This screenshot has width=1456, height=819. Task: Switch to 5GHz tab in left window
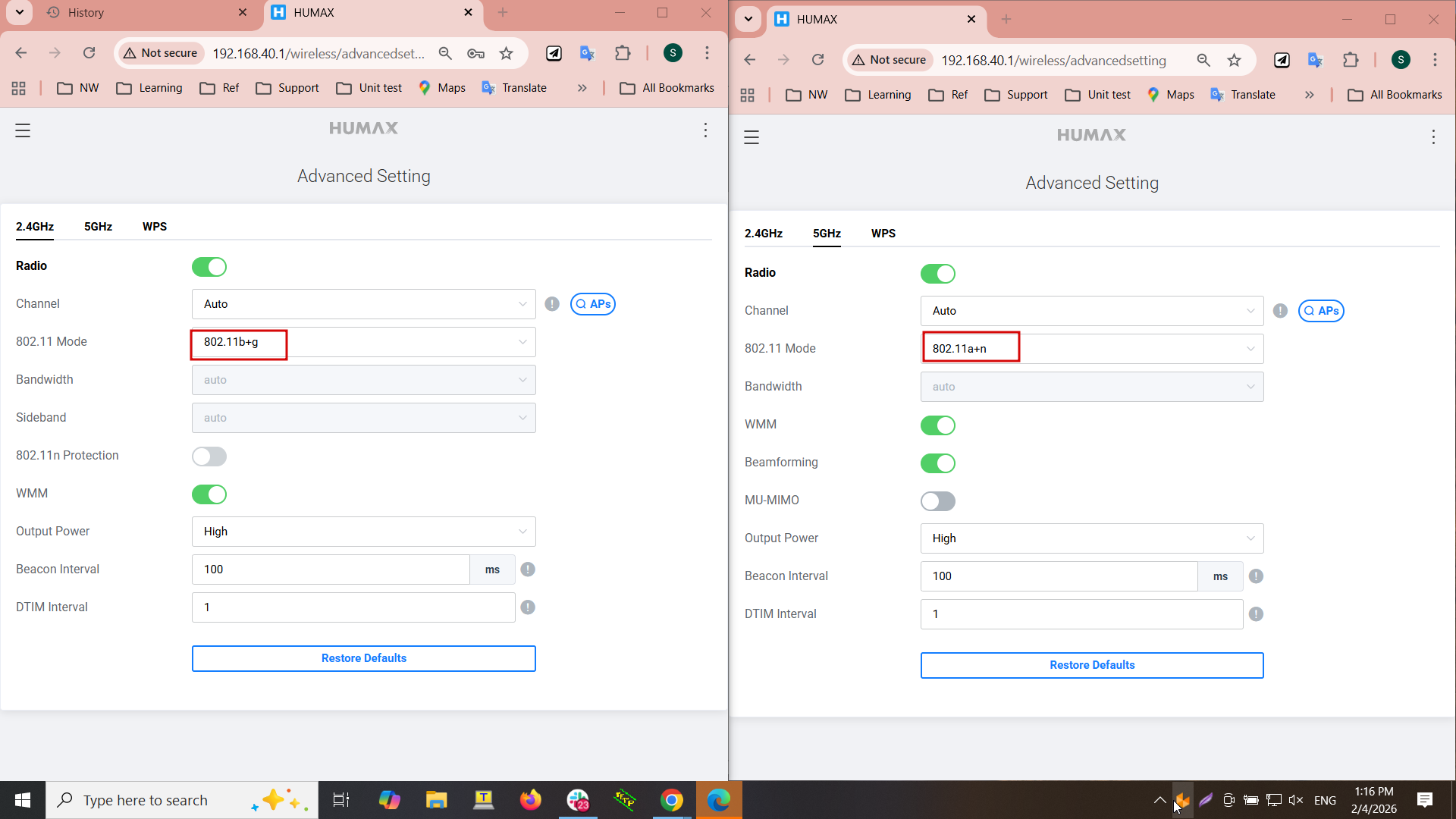98,227
